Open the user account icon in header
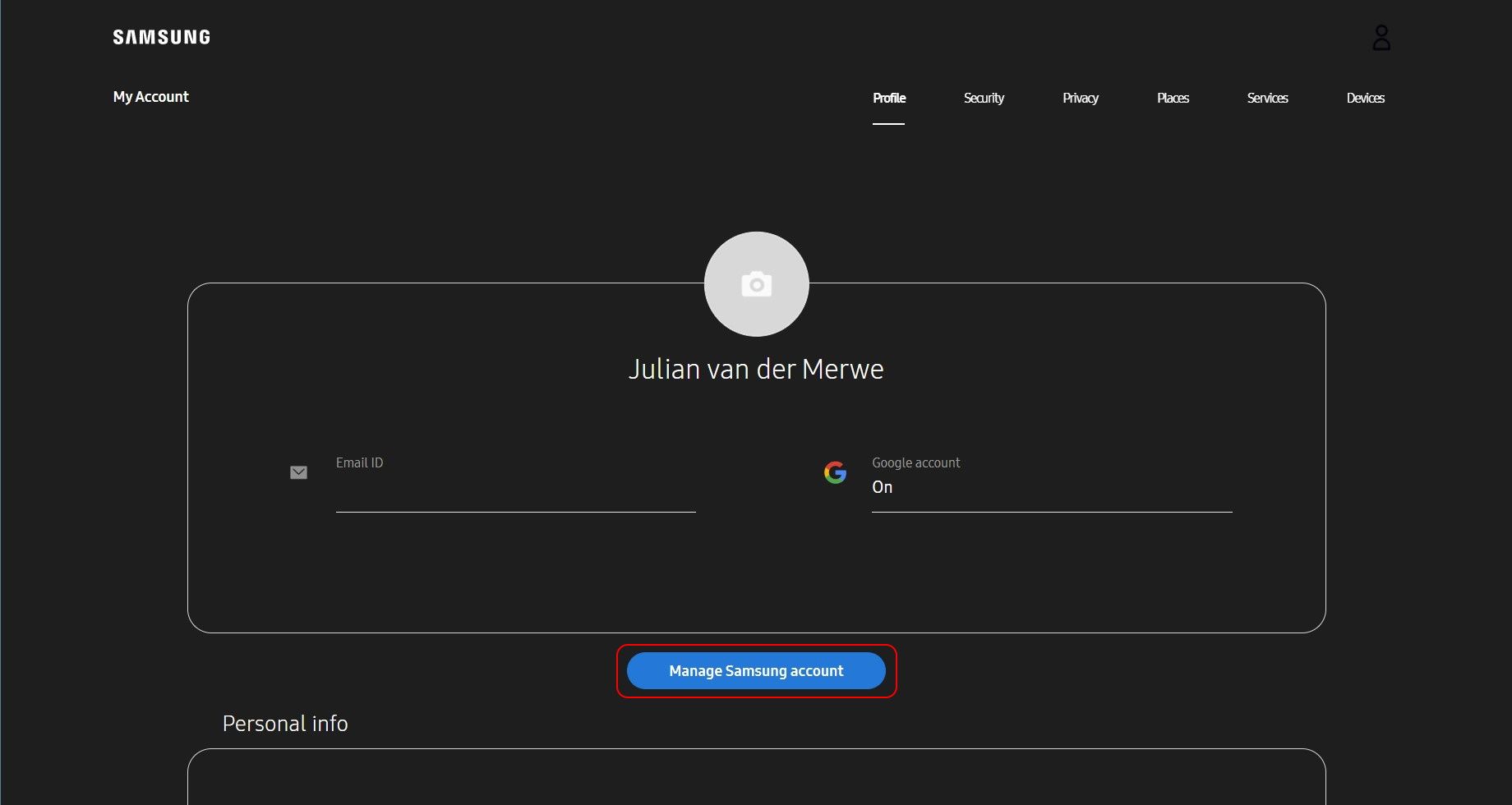The width and height of the screenshot is (1512, 805). (1381, 38)
